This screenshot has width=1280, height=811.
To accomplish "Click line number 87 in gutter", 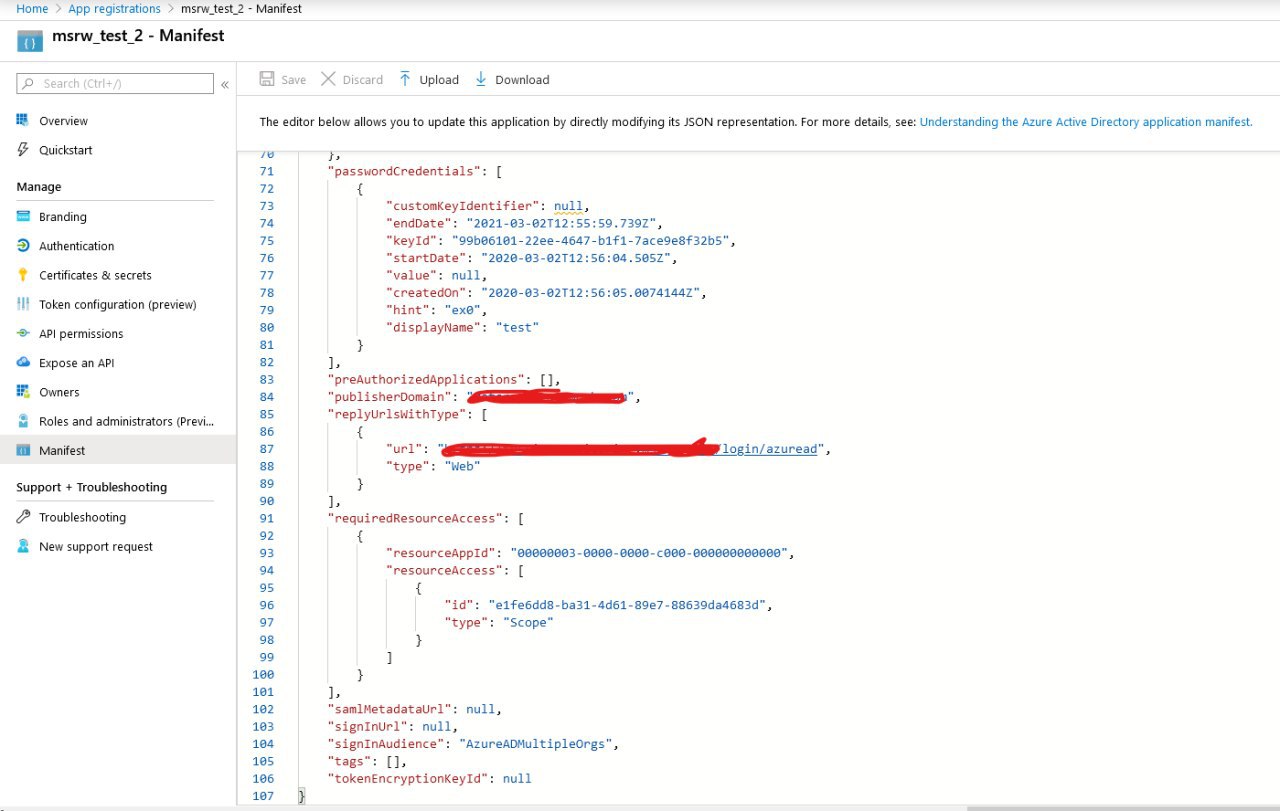I will click(266, 449).
